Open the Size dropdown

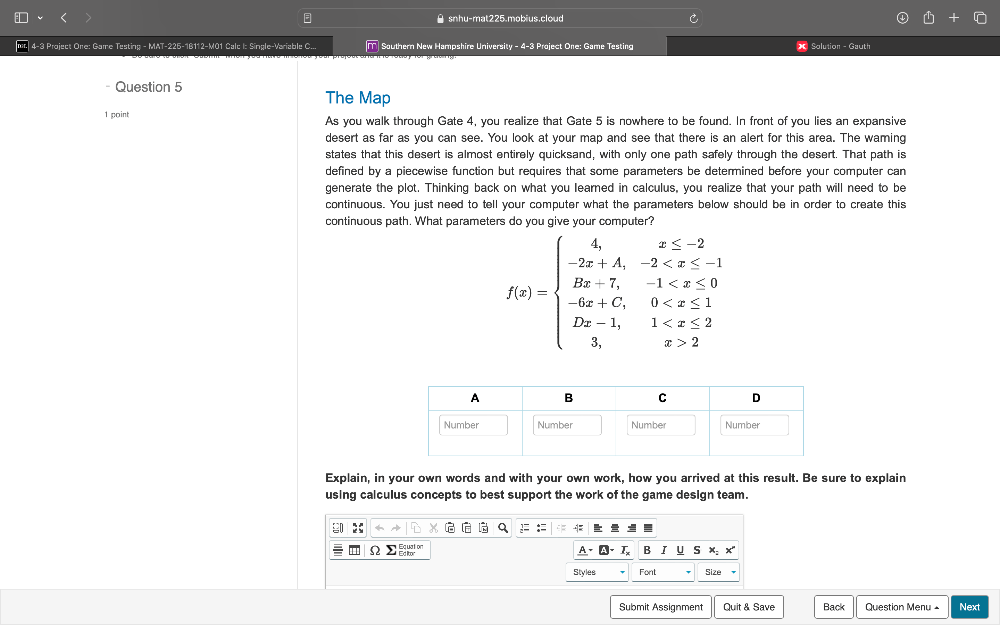pyautogui.click(x=718, y=572)
